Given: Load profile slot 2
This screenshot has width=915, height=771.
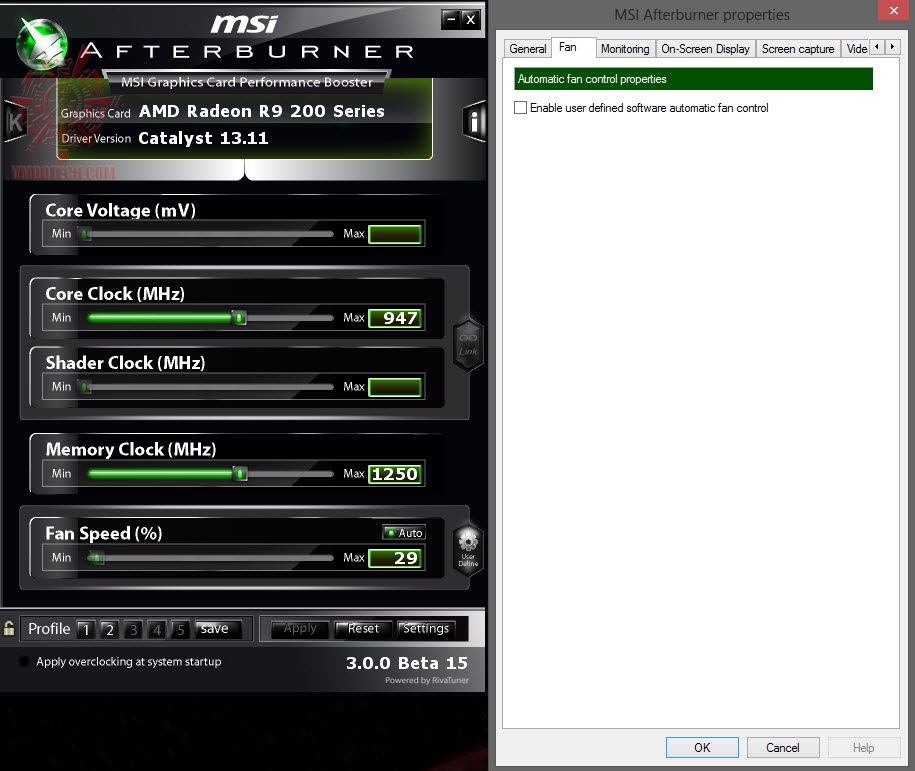Looking at the screenshot, I should (x=109, y=629).
